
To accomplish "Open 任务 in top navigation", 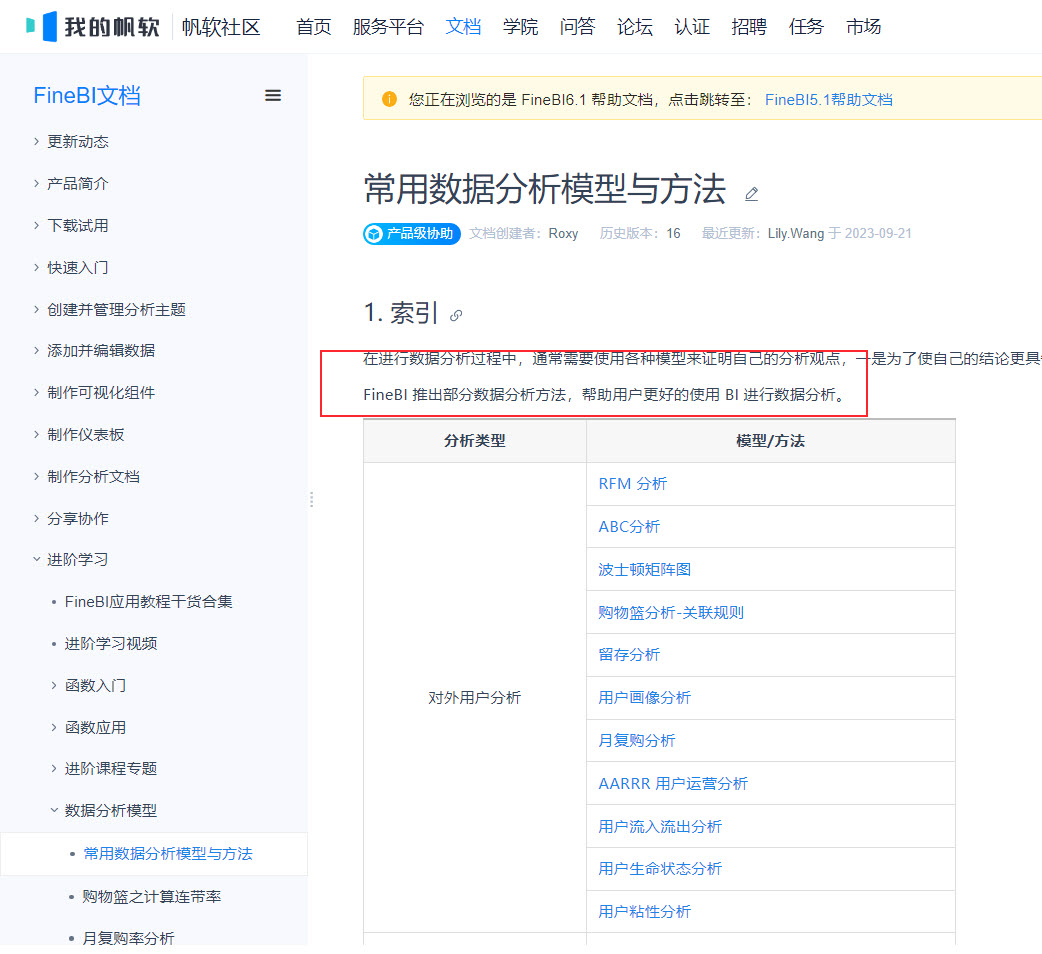I will point(806,27).
